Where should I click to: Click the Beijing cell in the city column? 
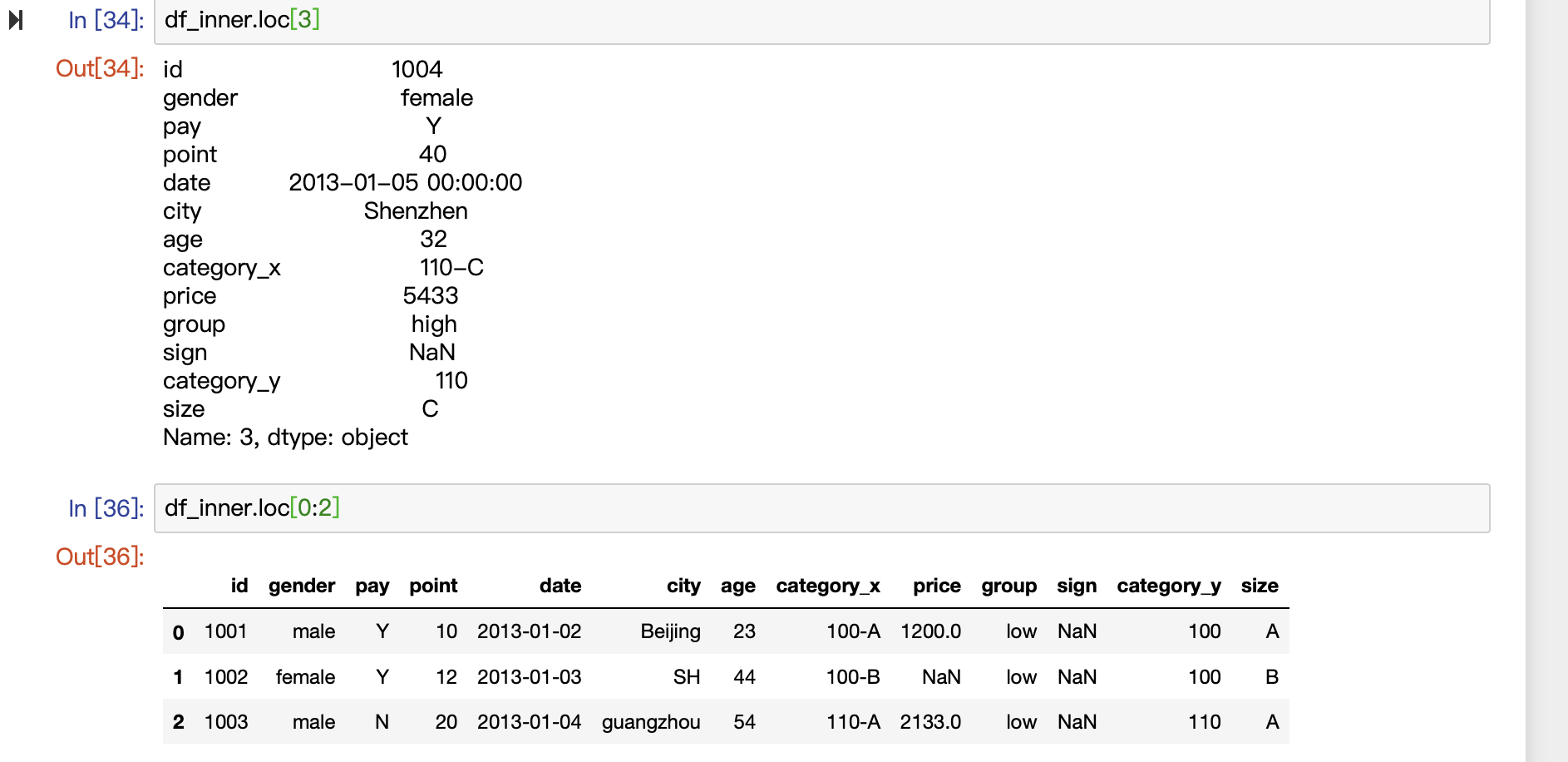pos(670,631)
